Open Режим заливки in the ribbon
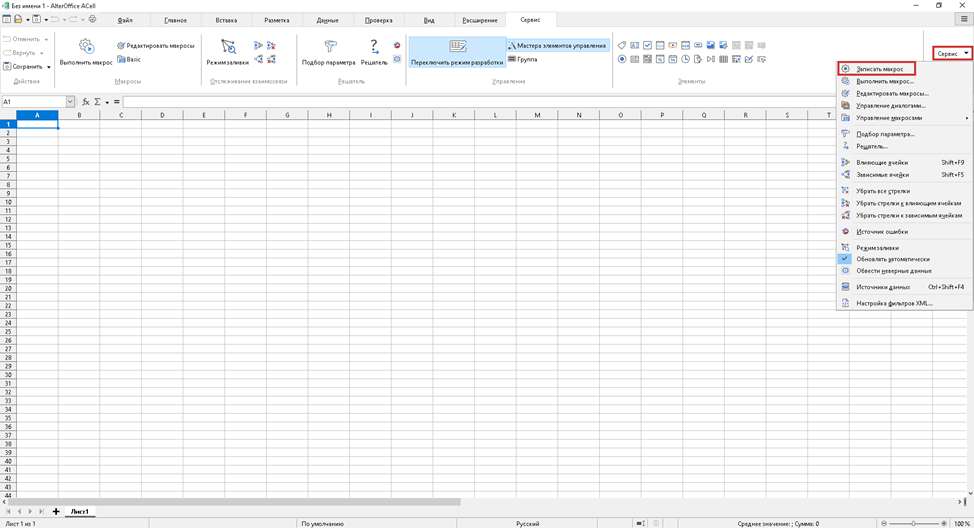Screen dimensions: 974x528 227,50
